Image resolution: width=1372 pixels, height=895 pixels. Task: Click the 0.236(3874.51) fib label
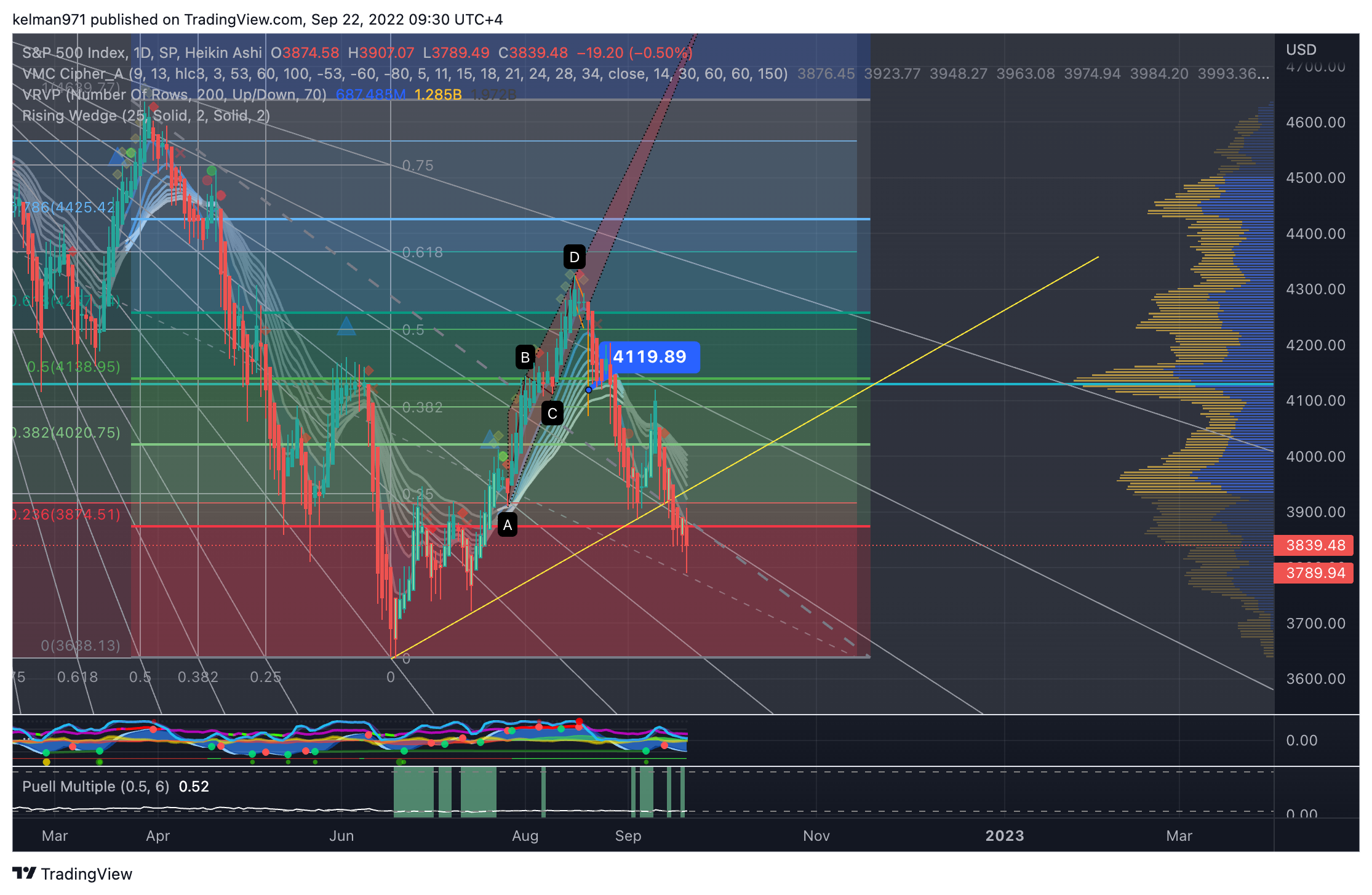(x=66, y=515)
